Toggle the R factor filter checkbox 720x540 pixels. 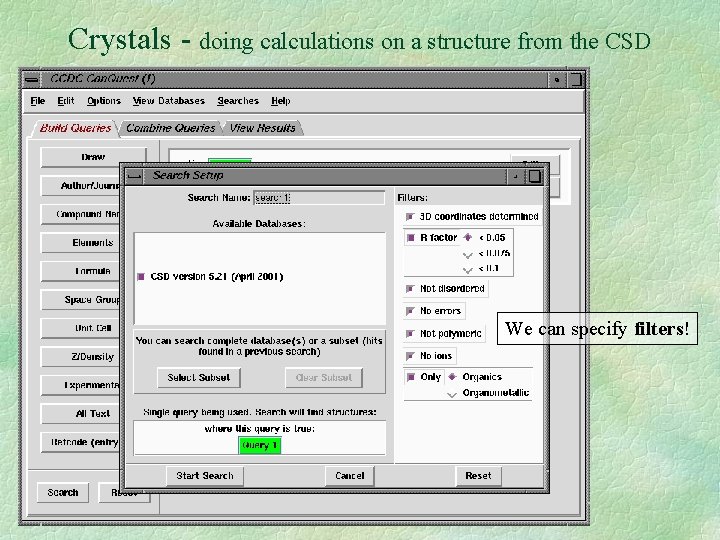(x=411, y=237)
